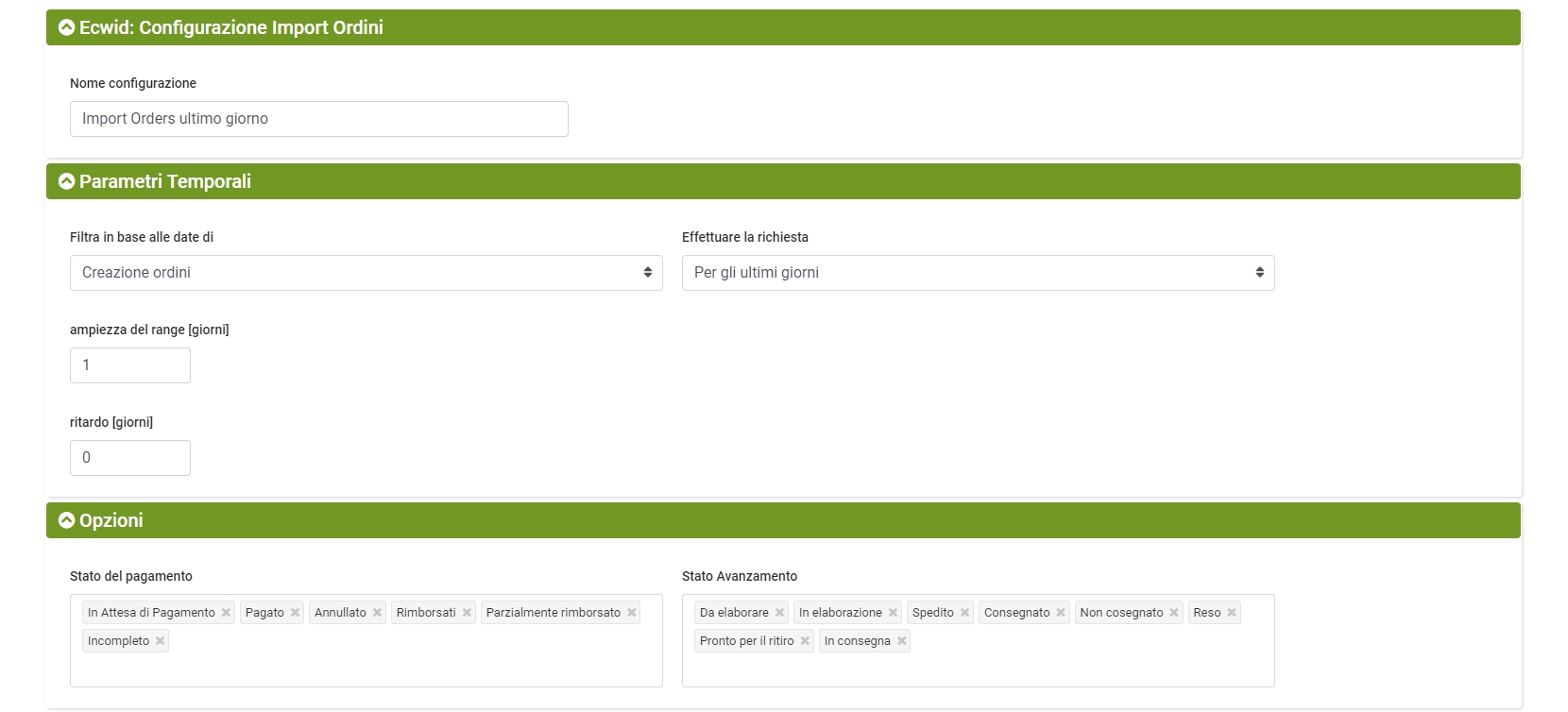Delete the Rimborsati tag

[467, 613]
